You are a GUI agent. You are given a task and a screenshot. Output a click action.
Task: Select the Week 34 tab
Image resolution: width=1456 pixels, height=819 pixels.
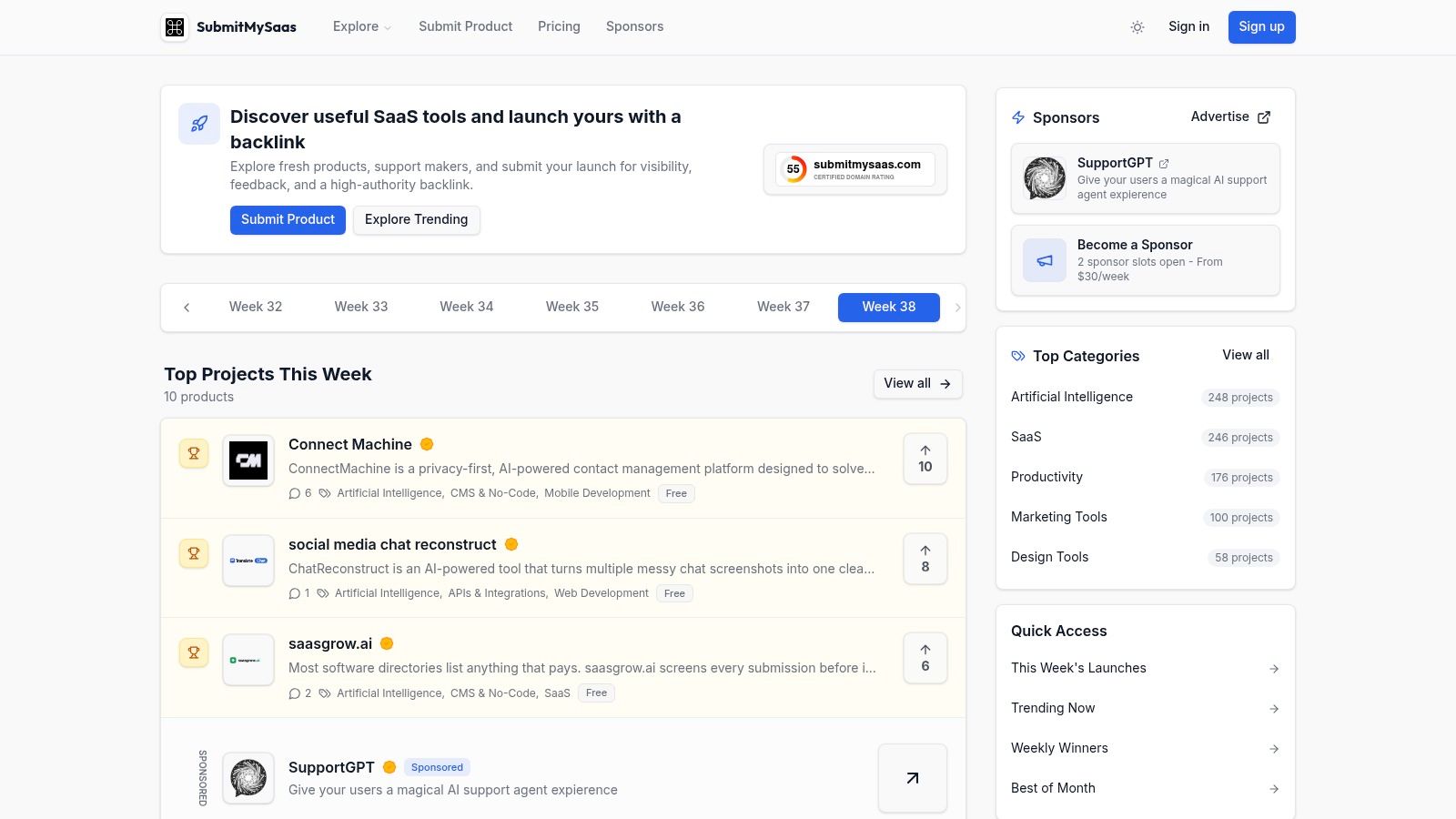tap(467, 307)
